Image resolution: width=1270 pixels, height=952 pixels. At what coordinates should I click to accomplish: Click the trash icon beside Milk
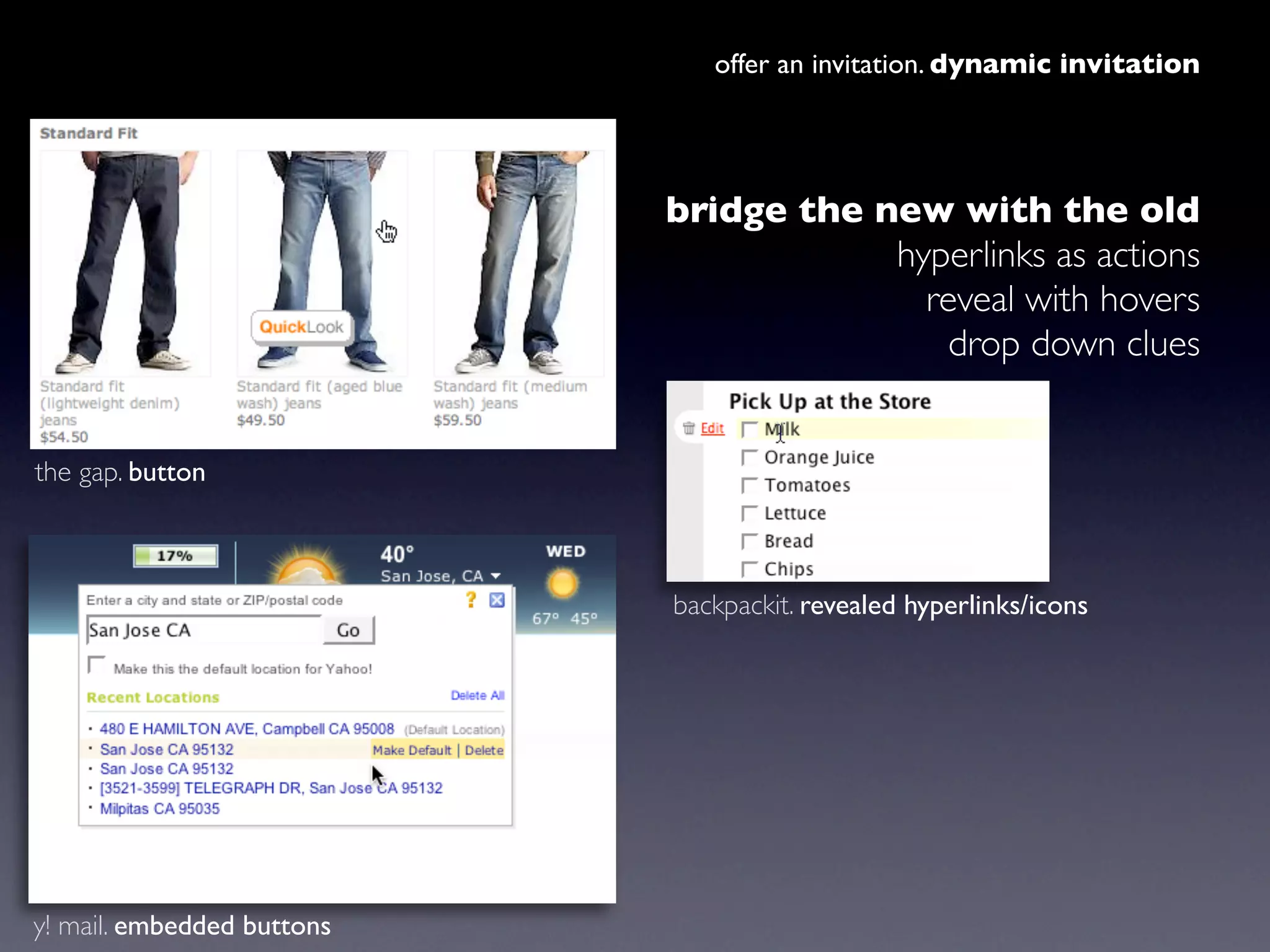pos(688,428)
